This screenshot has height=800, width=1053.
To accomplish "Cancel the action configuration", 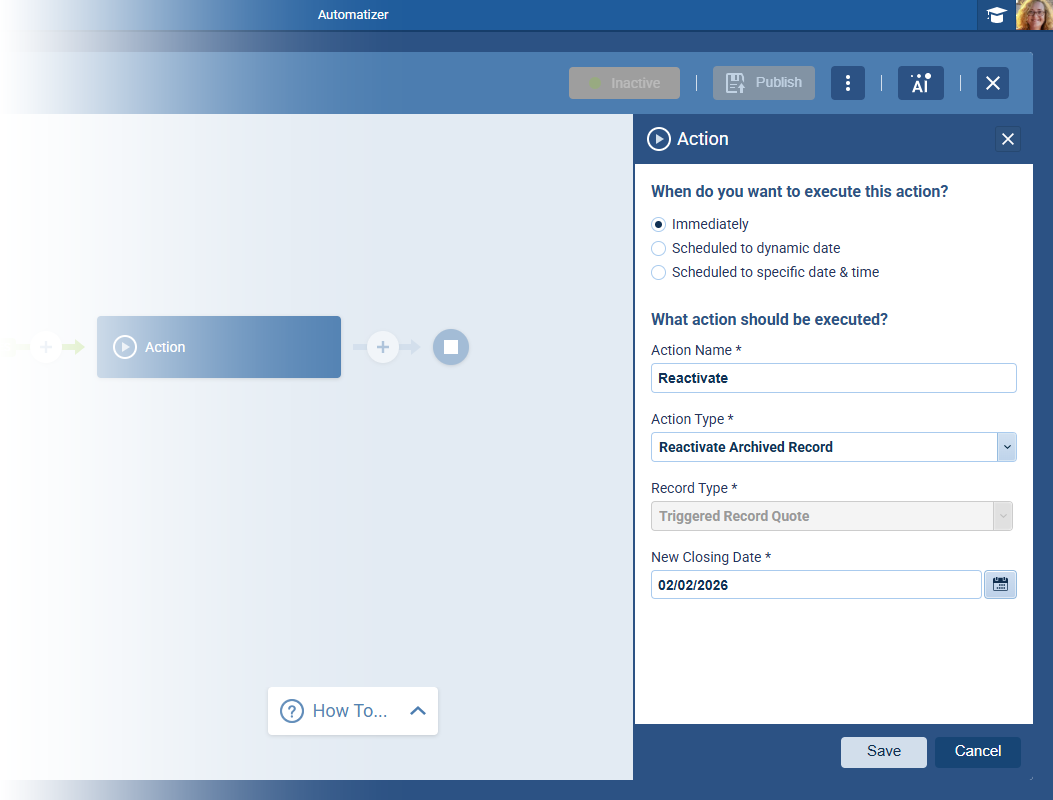I will point(977,751).
